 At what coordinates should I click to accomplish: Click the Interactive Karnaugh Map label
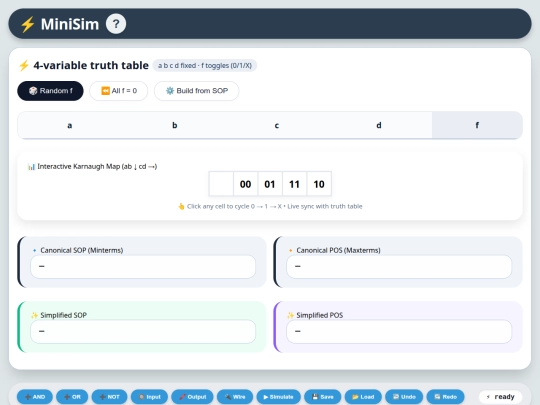92,167
